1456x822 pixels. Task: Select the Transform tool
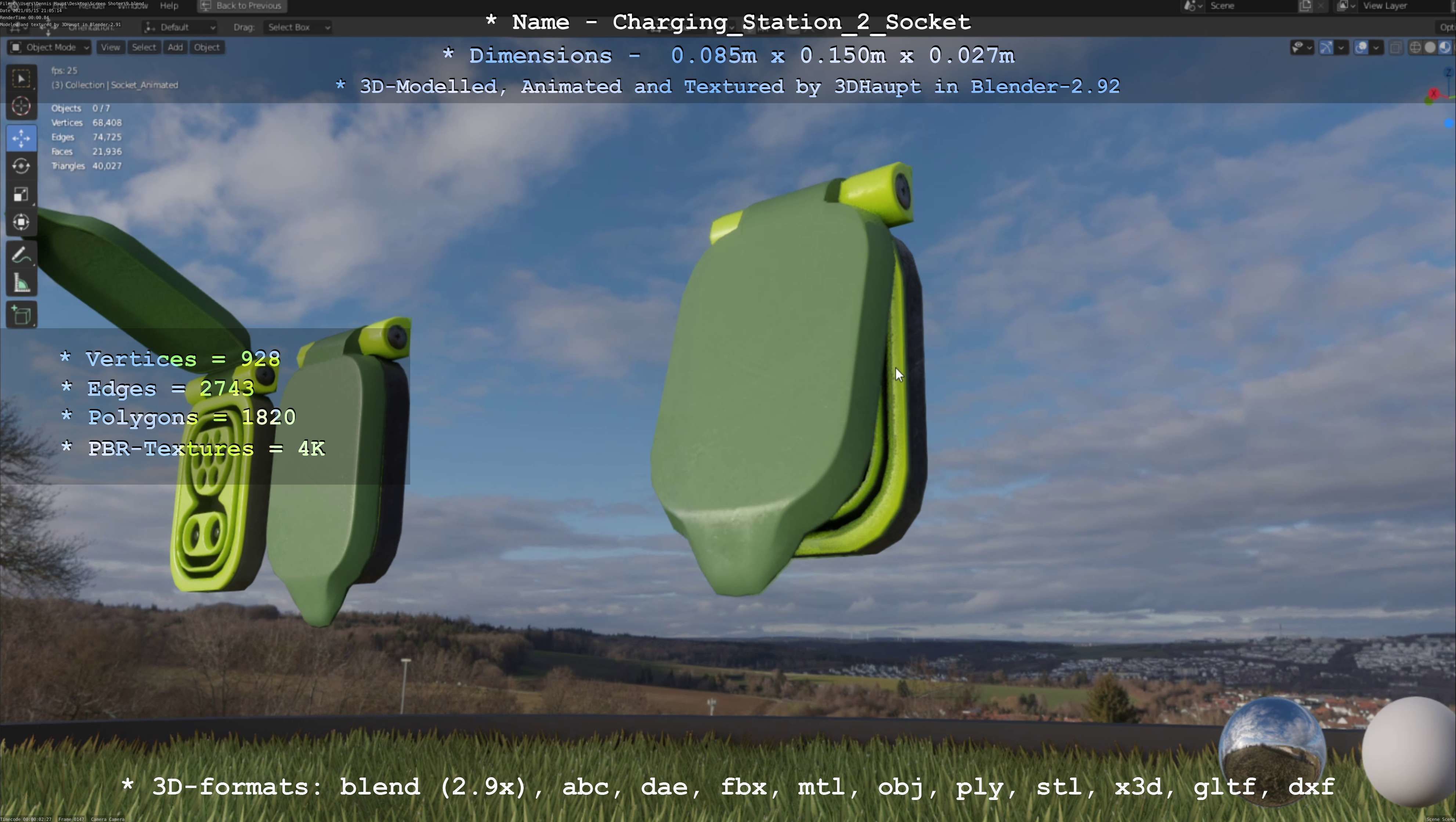click(x=21, y=222)
